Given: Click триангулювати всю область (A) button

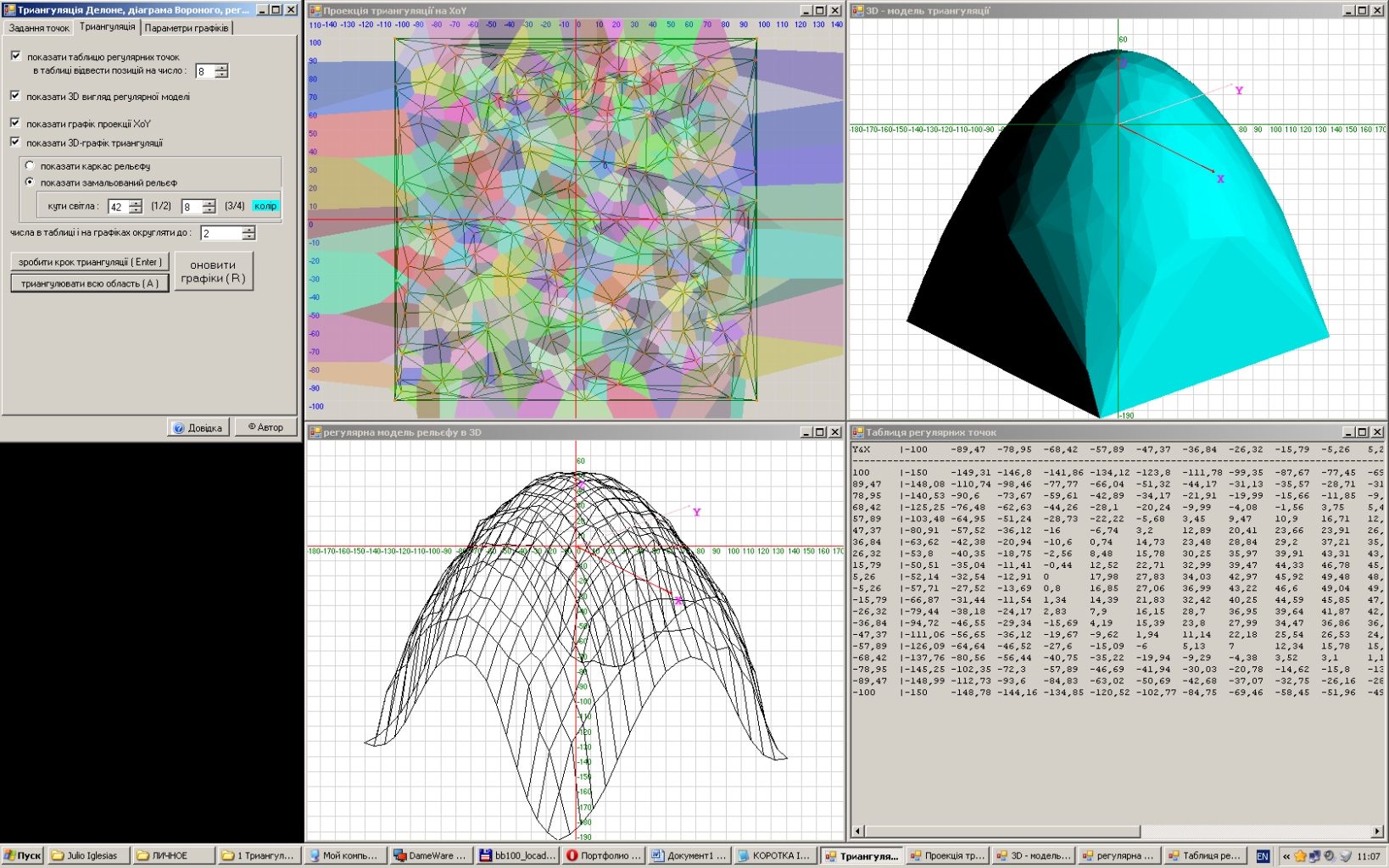Looking at the screenshot, I should pyautogui.click(x=90, y=283).
